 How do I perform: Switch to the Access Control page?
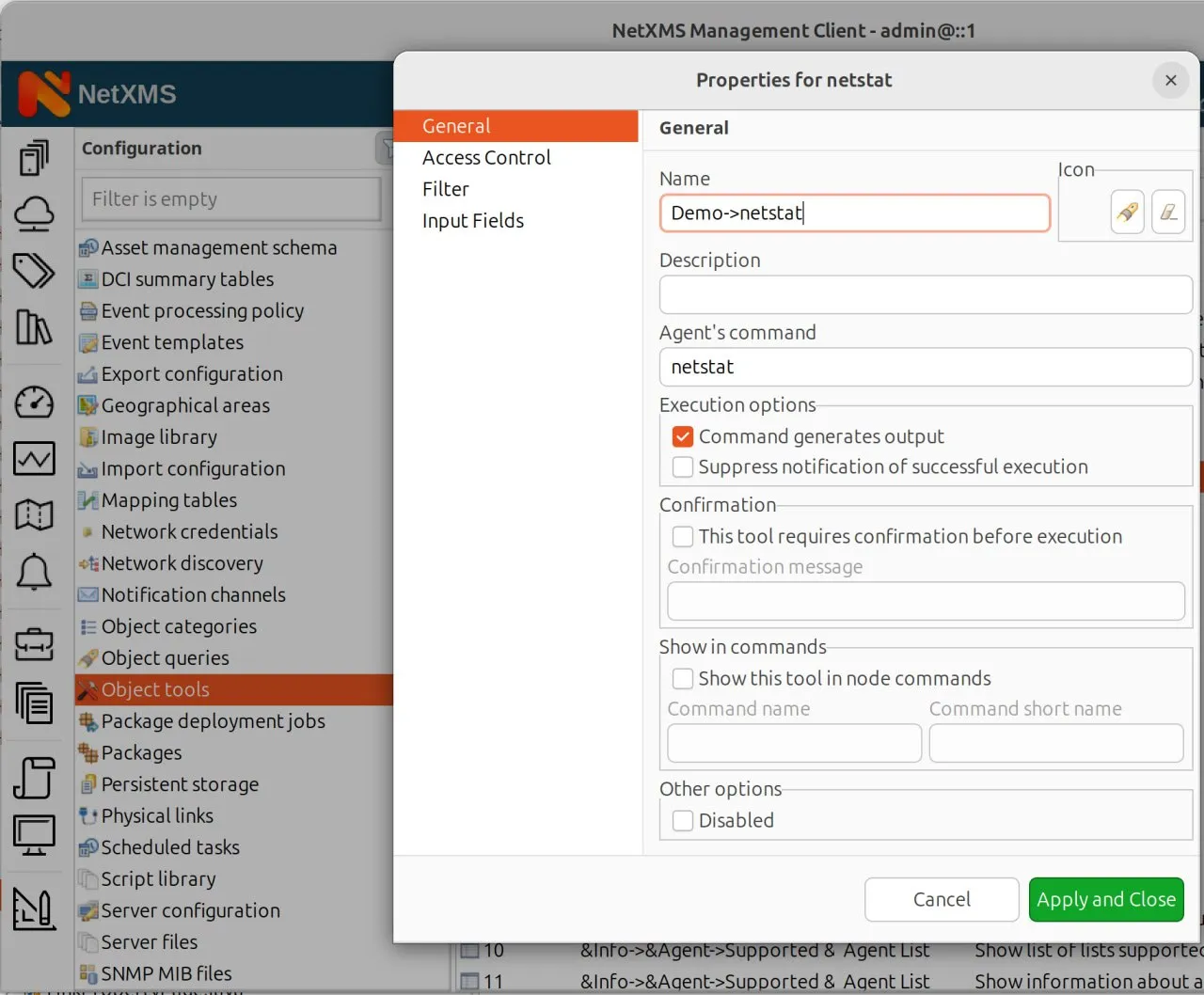click(486, 157)
